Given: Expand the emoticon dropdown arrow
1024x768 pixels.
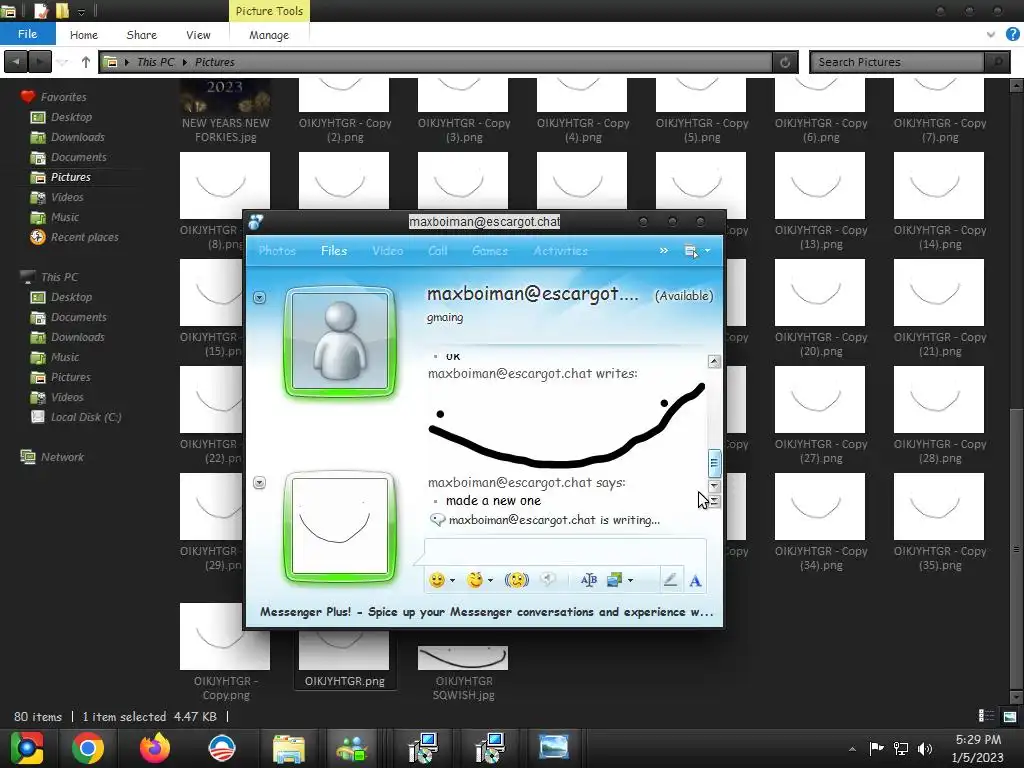Looking at the screenshot, I should (x=452, y=581).
